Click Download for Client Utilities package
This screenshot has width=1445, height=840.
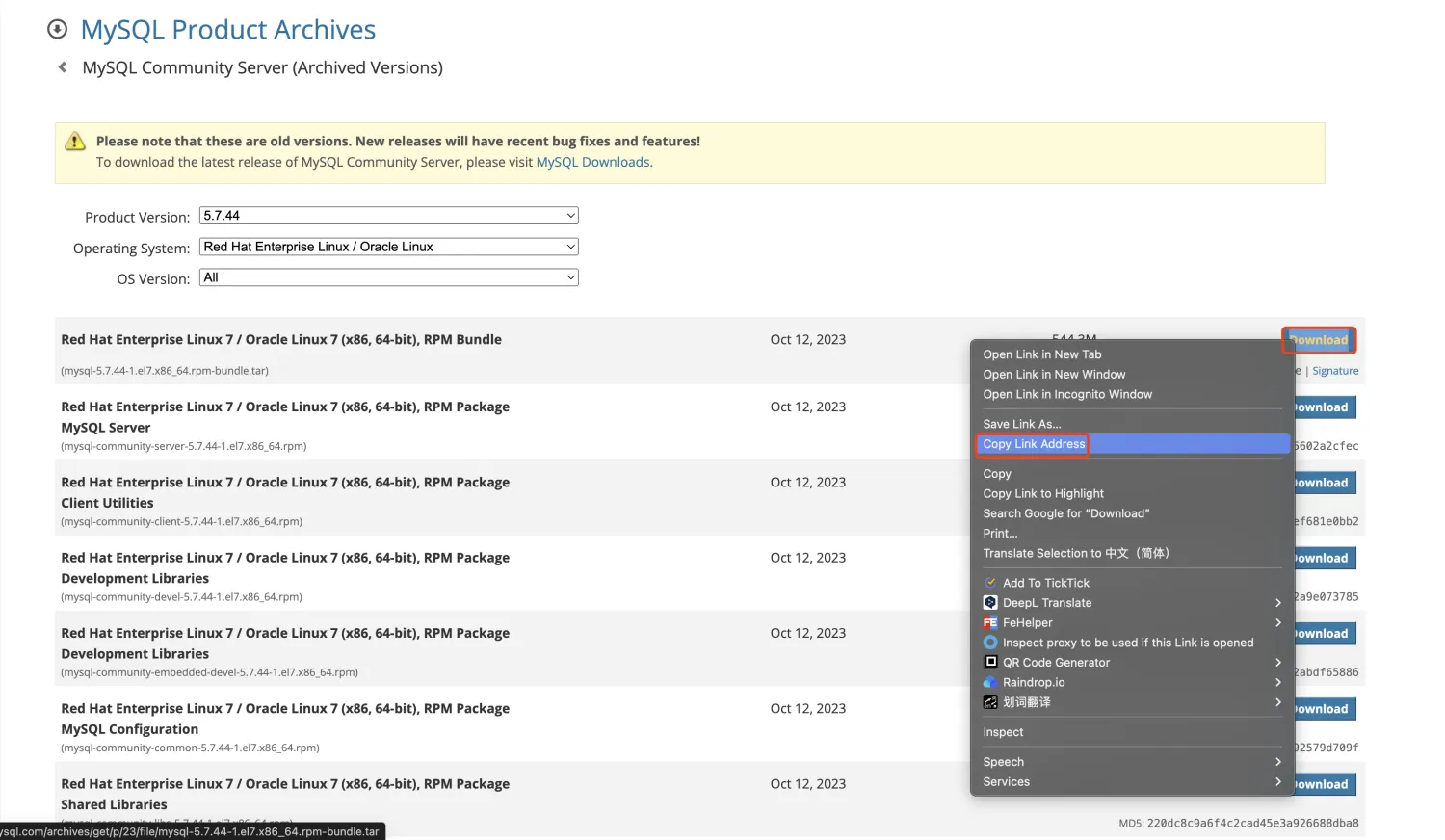(1324, 483)
